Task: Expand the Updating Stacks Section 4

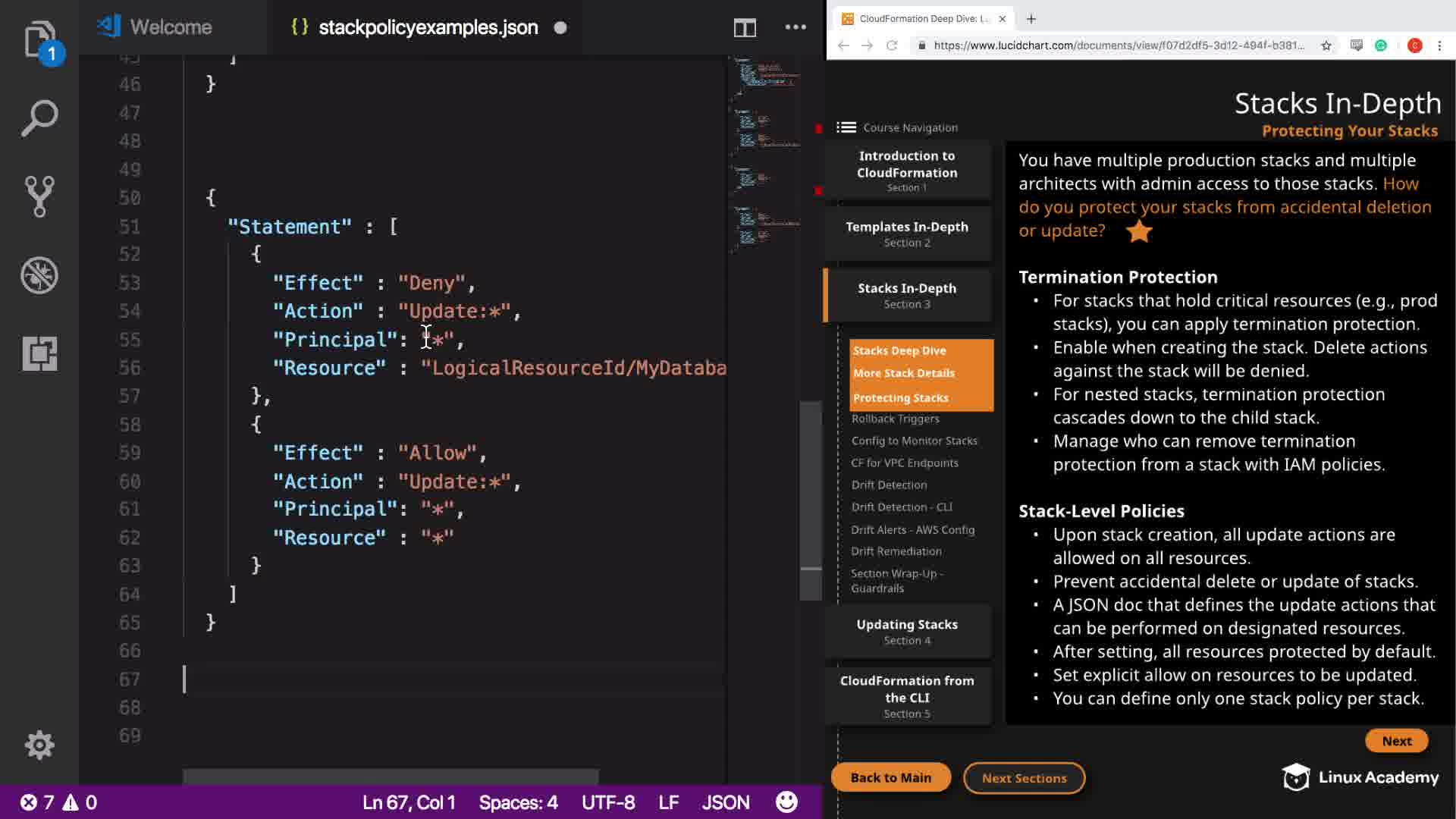Action: pos(907,632)
